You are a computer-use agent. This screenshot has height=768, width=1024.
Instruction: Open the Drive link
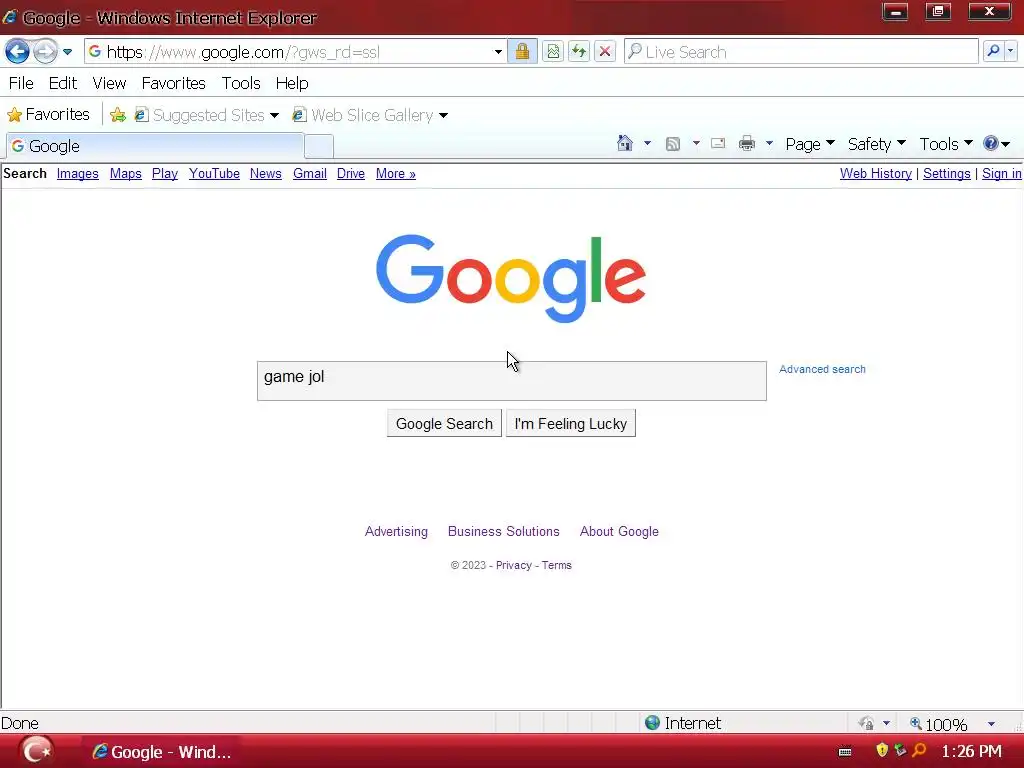[x=351, y=174]
